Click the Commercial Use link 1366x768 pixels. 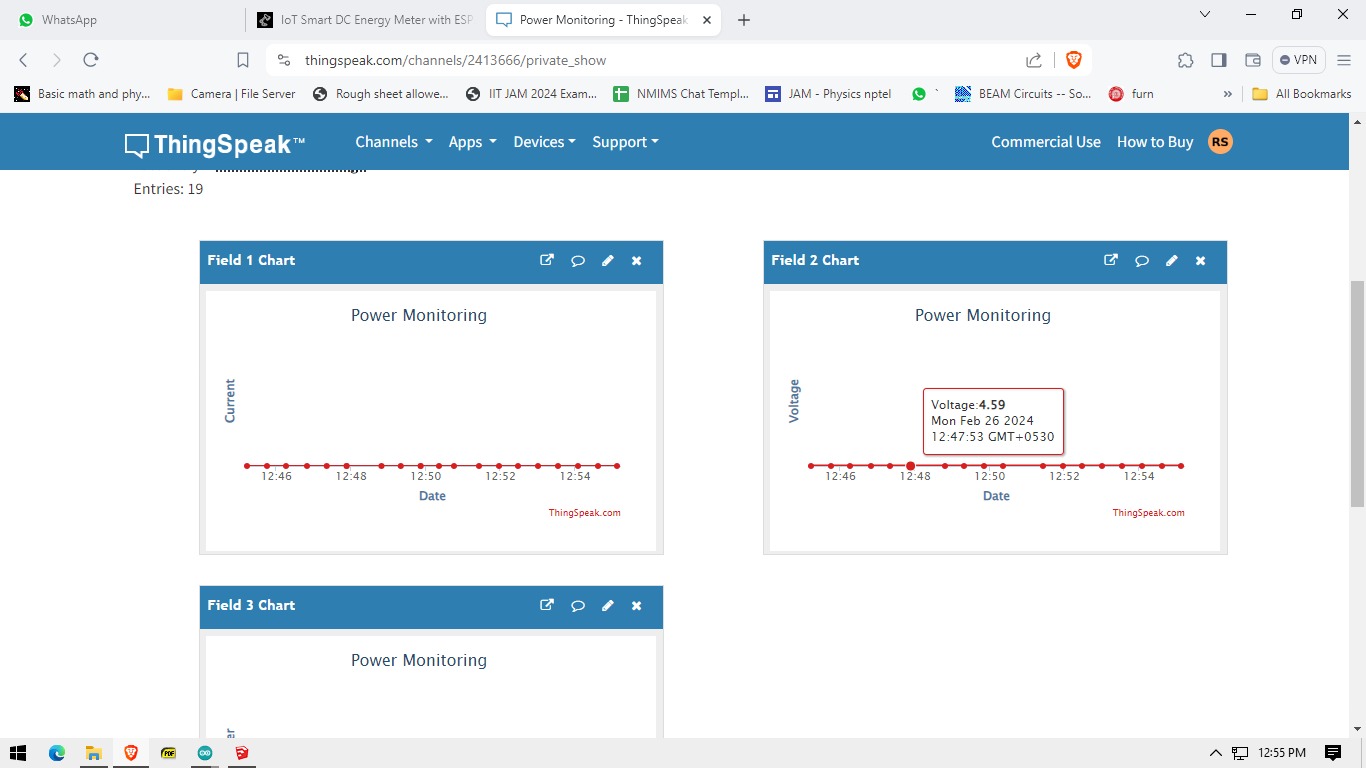click(1045, 142)
